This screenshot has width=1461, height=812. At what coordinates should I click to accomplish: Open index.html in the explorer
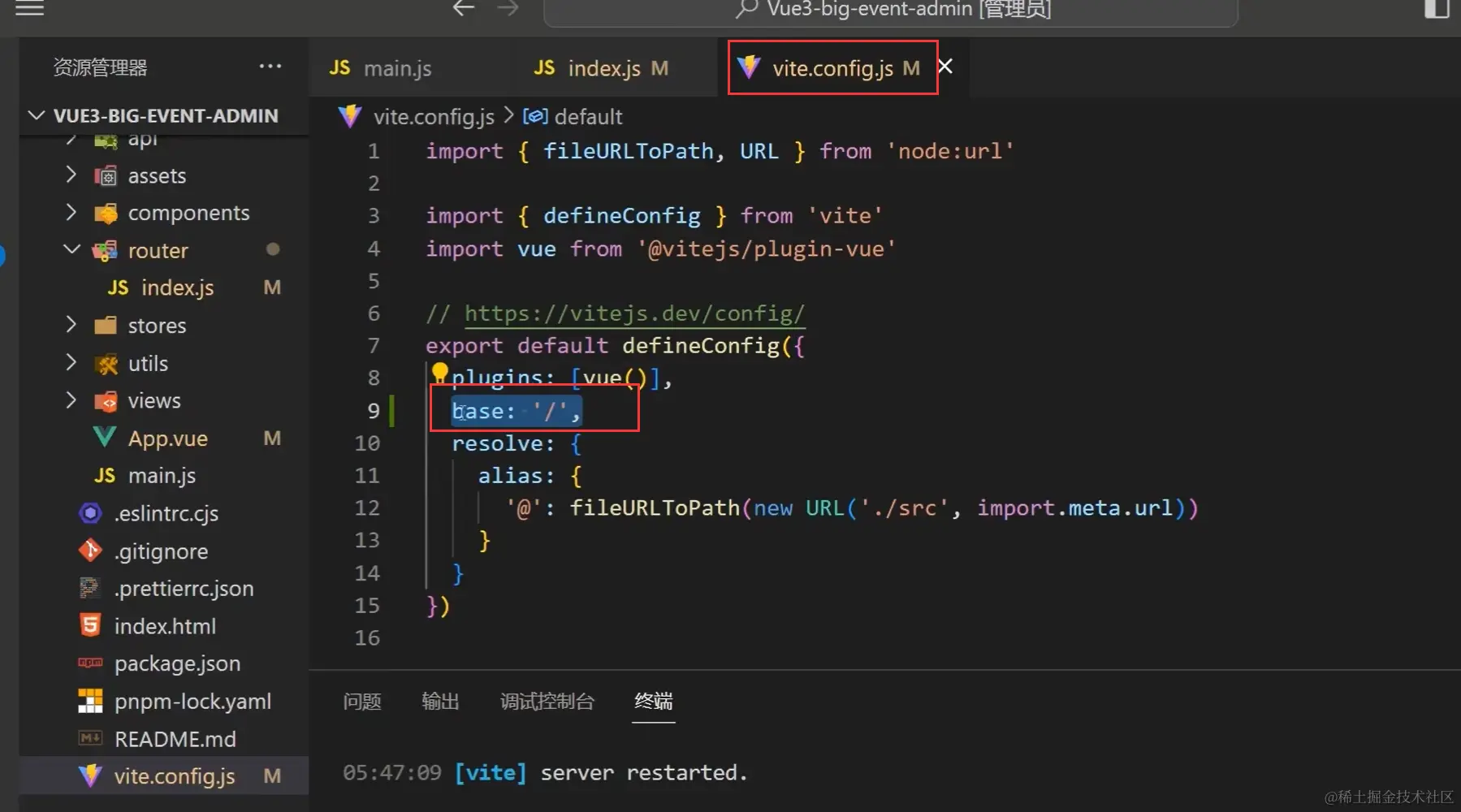pos(165,626)
